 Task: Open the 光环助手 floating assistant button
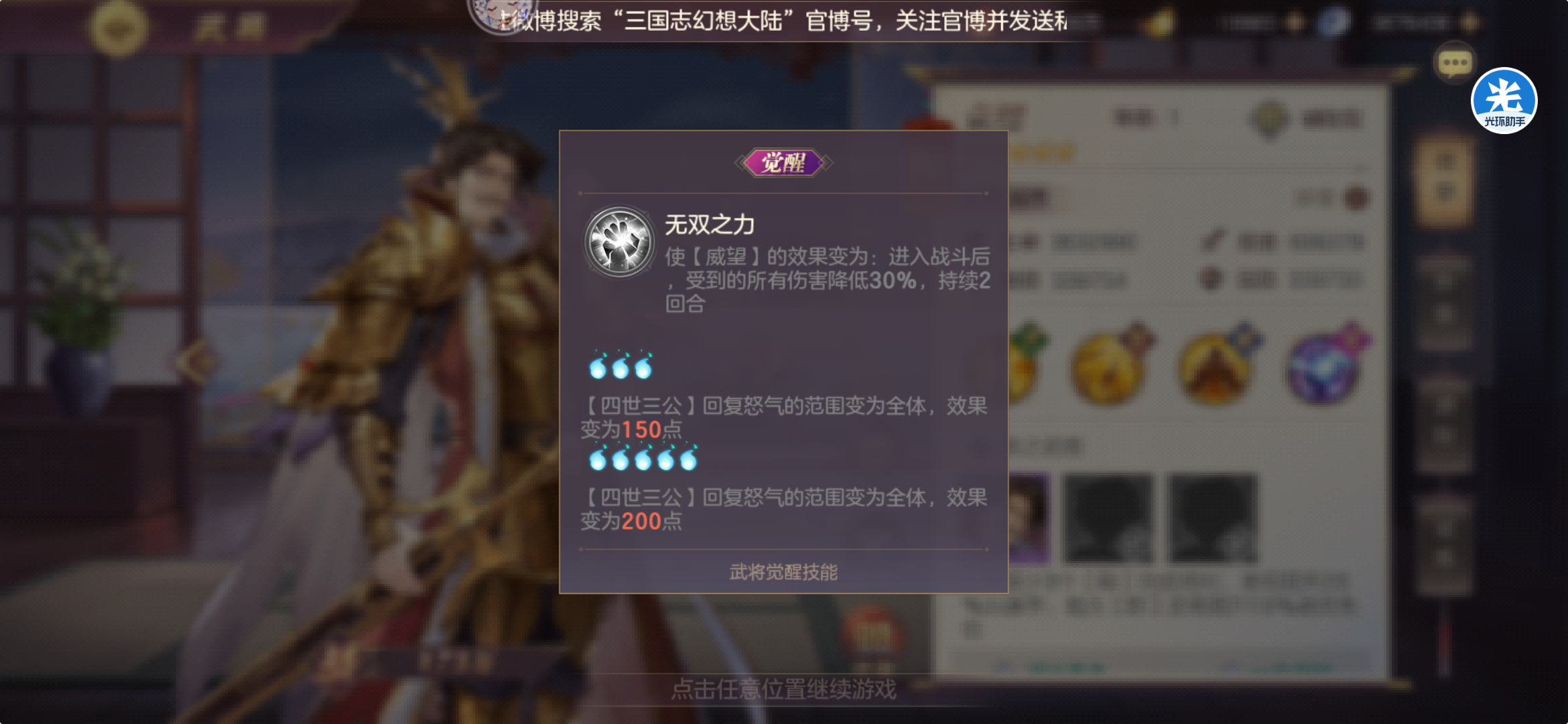(x=1504, y=101)
